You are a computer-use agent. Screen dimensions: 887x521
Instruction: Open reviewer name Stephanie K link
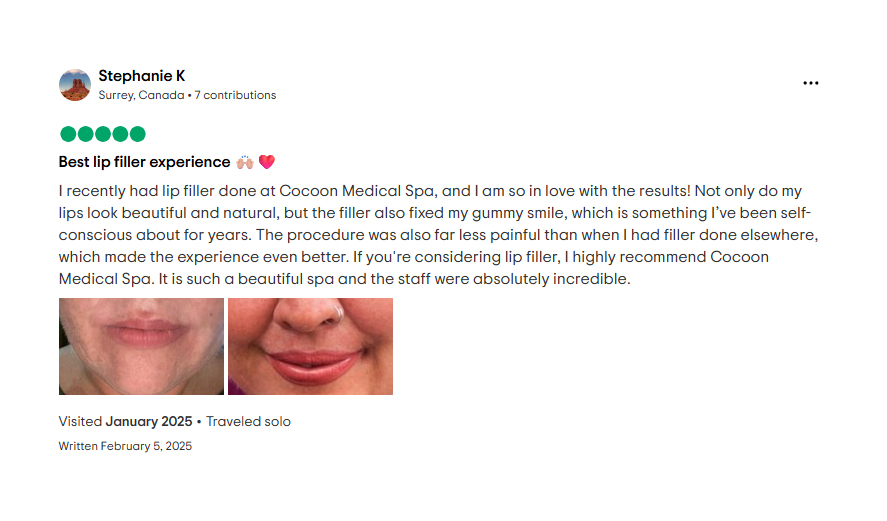point(141,76)
